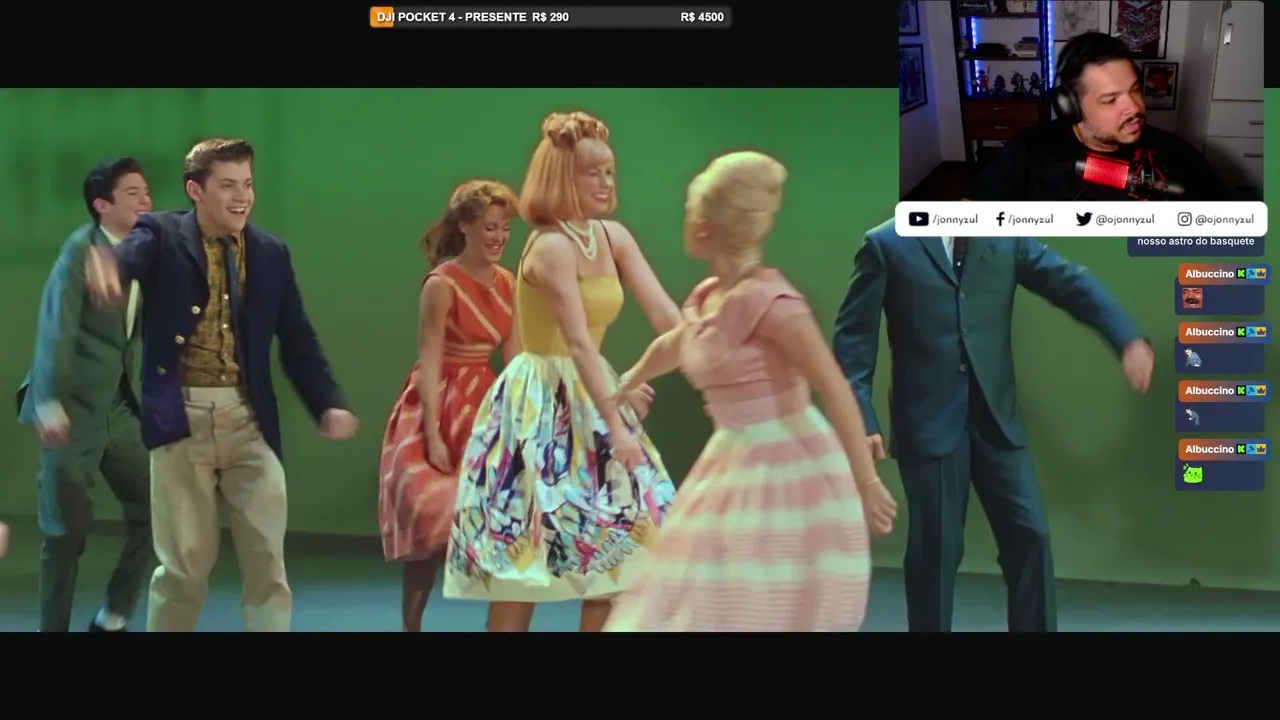1280x720 pixels.
Task: Open the @ojonnyzul Instagram handle
Action: (1224, 219)
